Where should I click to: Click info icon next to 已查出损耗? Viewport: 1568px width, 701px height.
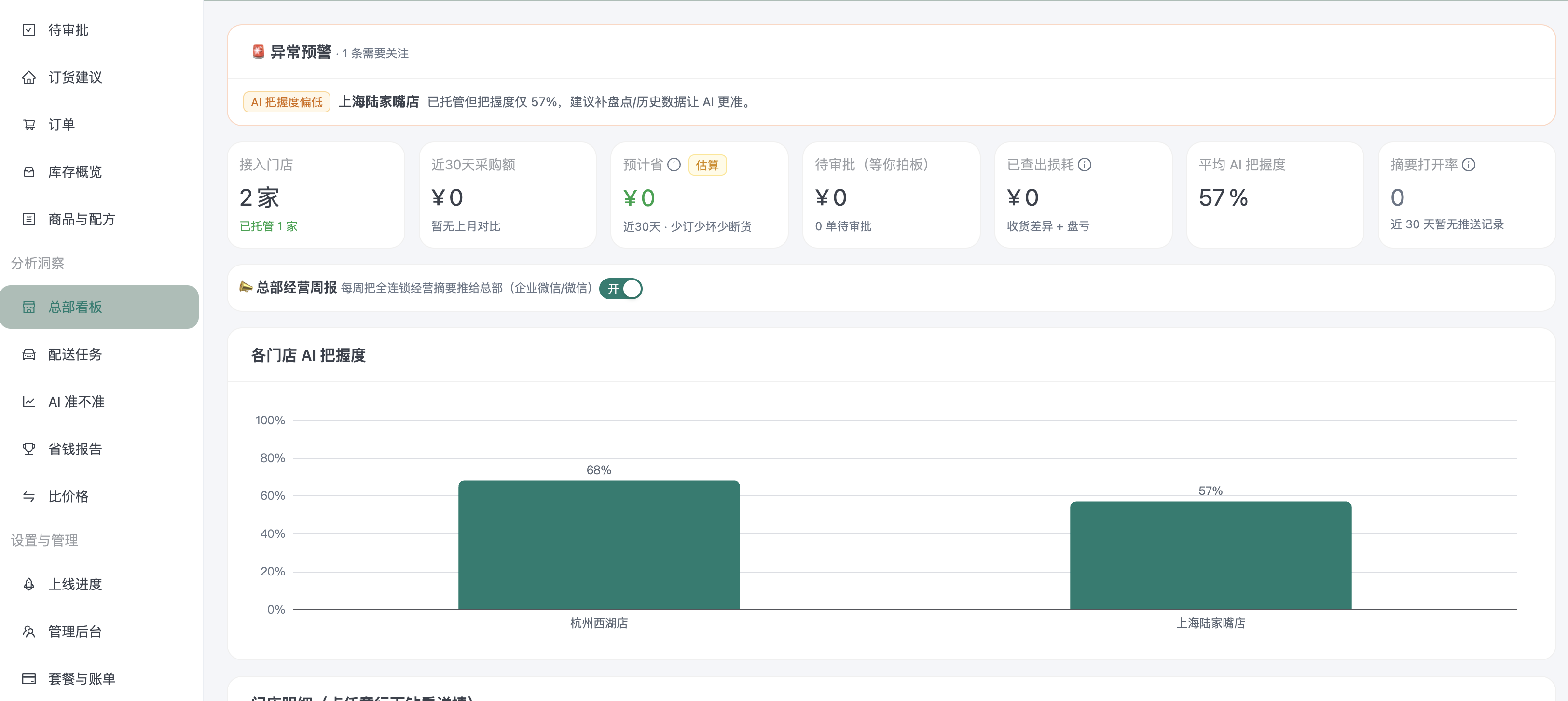click(1085, 165)
